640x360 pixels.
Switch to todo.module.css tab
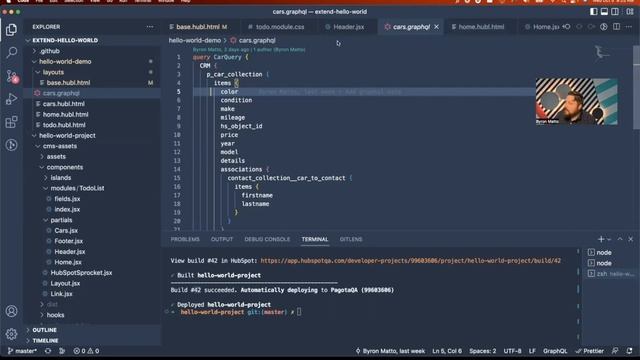point(280,27)
